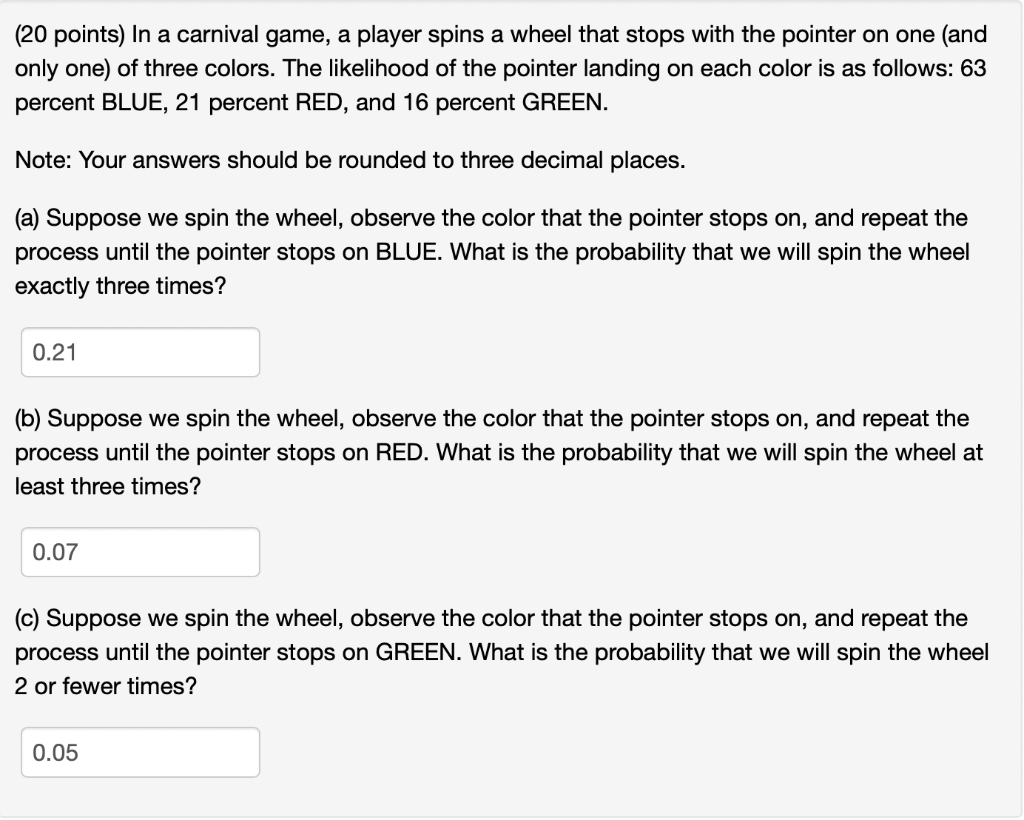This screenshot has width=1024, height=820.
Task: Place cursor in the BLUE question answer field
Action: (140, 352)
